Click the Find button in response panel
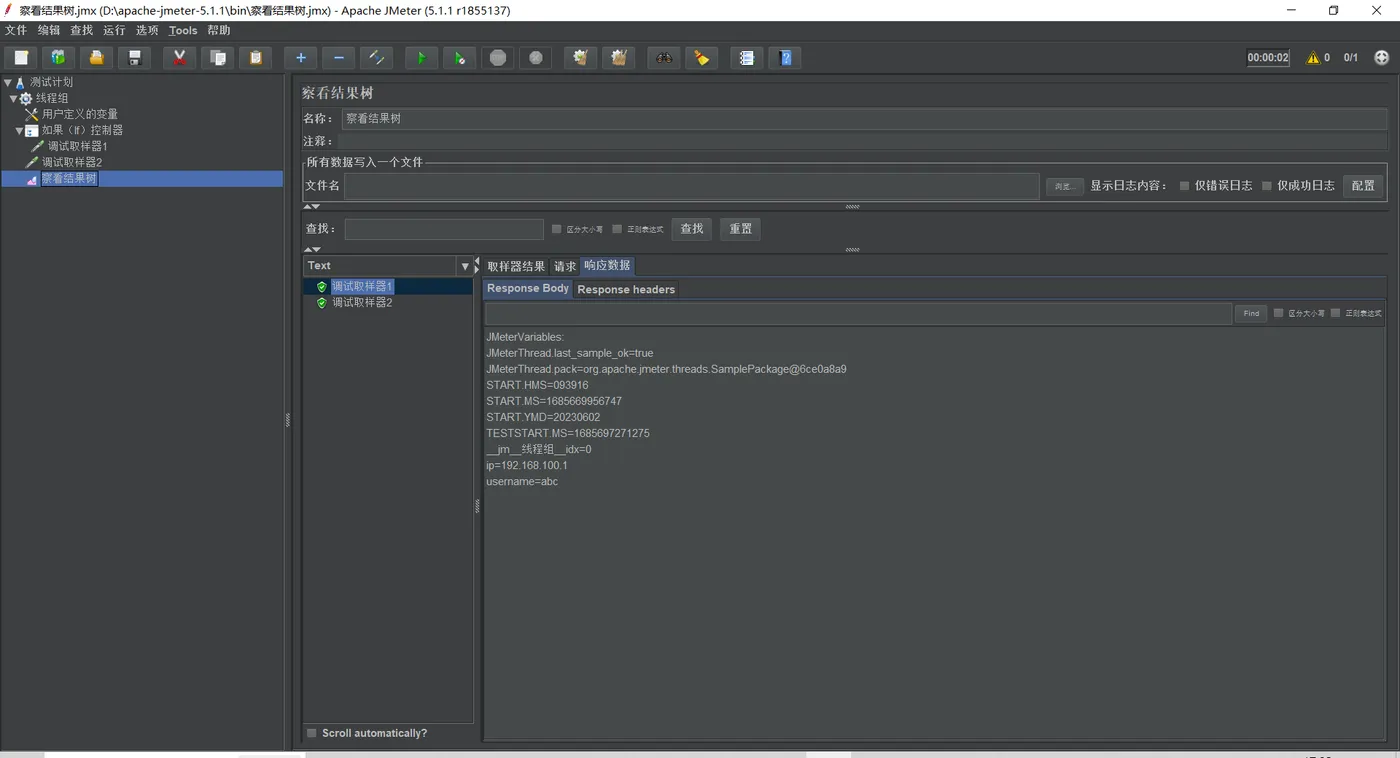The width and height of the screenshot is (1400, 758). point(1251,313)
